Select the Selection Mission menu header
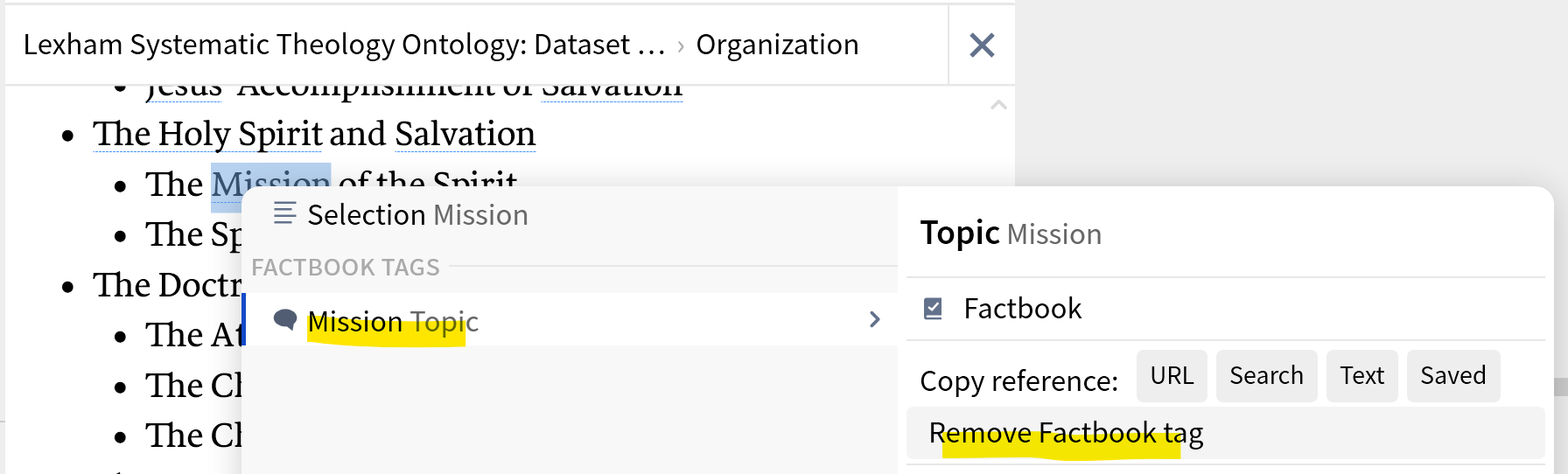Viewport: 1568px width, 474px height. tap(417, 215)
